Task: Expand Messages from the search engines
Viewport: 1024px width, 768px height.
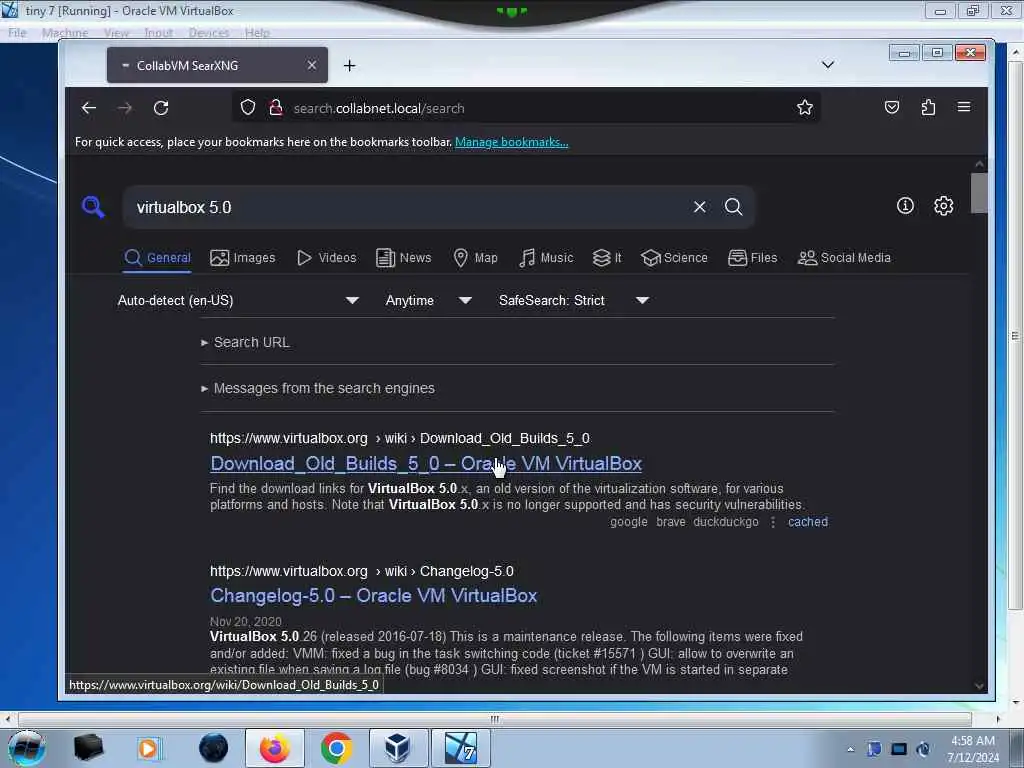Action: point(317,388)
